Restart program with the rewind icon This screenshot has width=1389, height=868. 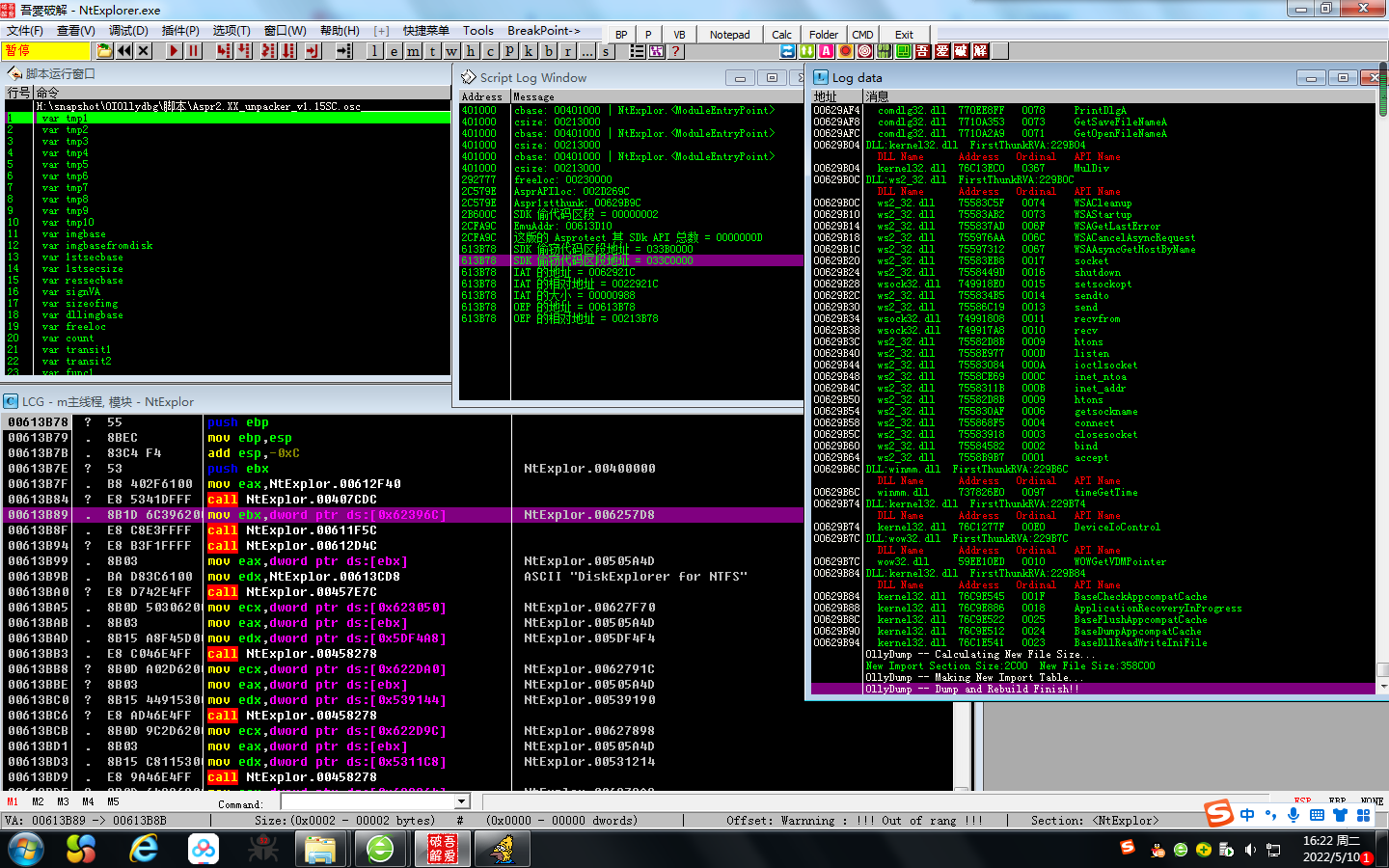click(123, 51)
